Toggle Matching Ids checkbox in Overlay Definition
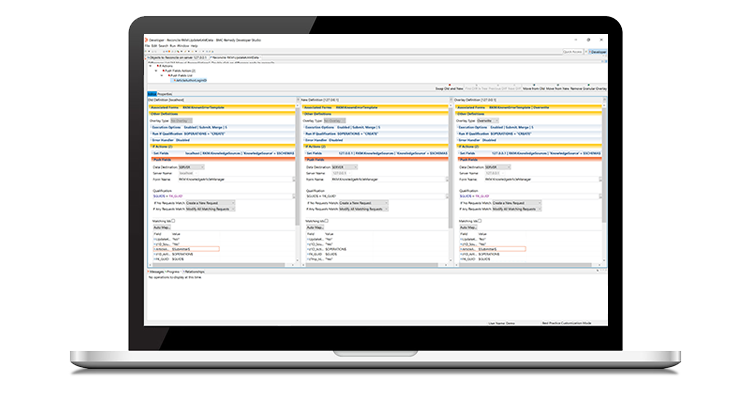This screenshot has height=400, width=750. pos(480,221)
